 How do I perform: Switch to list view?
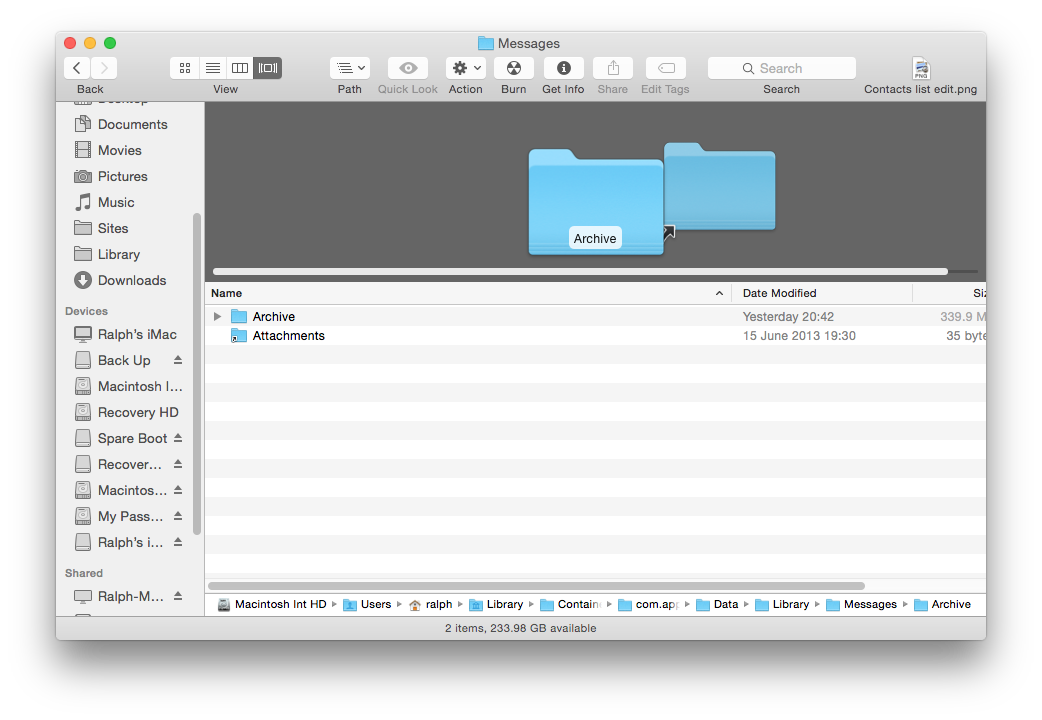(x=213, y=68)
